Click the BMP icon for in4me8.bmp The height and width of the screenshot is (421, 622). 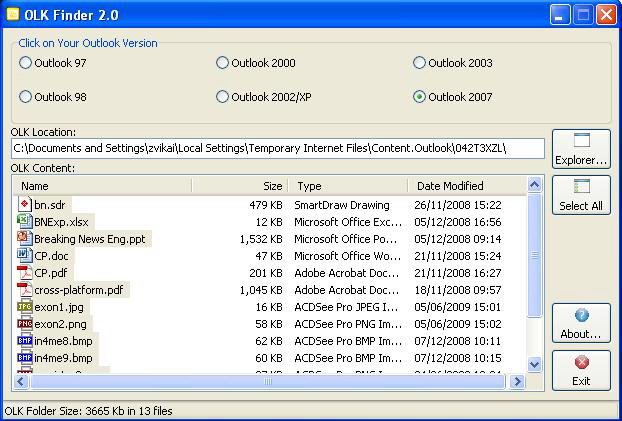pos(25,341)
